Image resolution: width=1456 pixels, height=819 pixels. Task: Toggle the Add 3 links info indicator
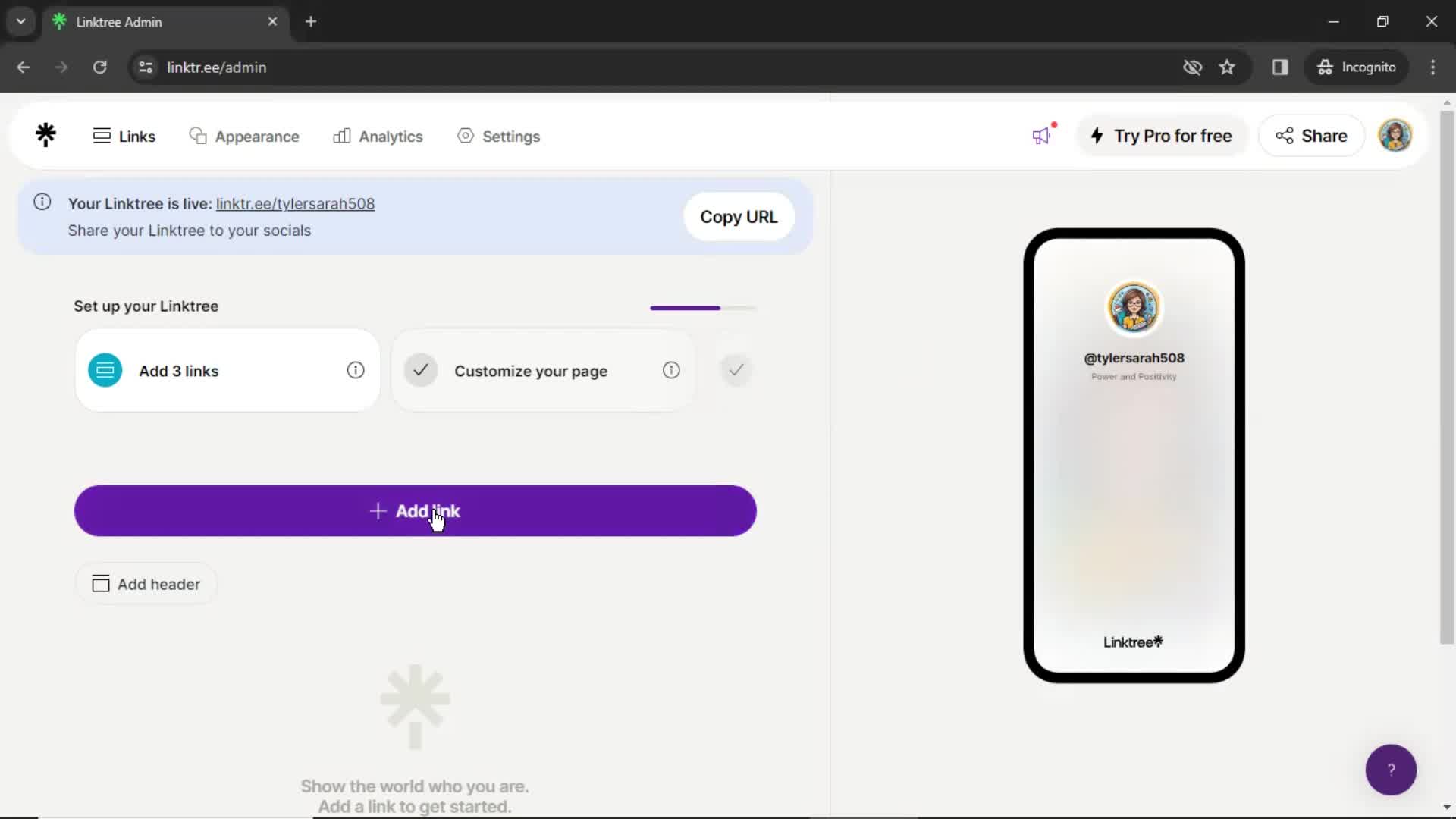(355, 370)
